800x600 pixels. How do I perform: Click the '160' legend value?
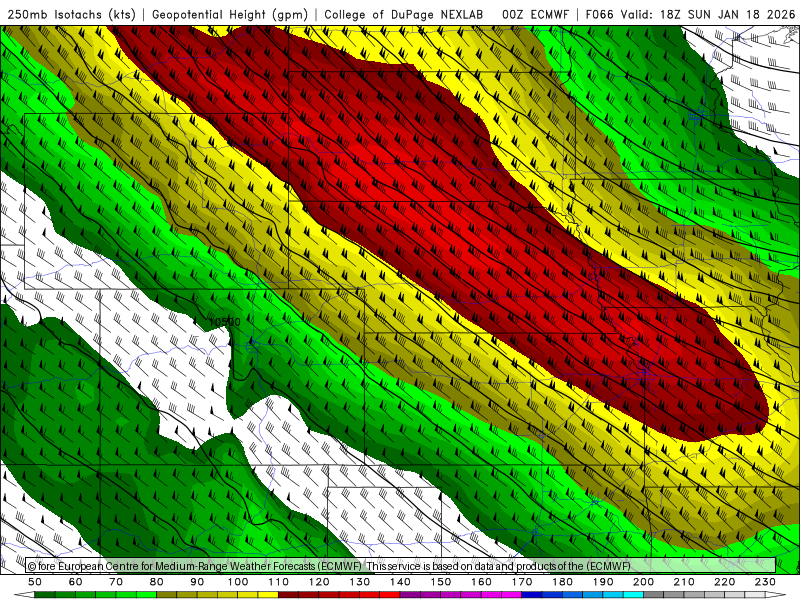pos(481,582)
